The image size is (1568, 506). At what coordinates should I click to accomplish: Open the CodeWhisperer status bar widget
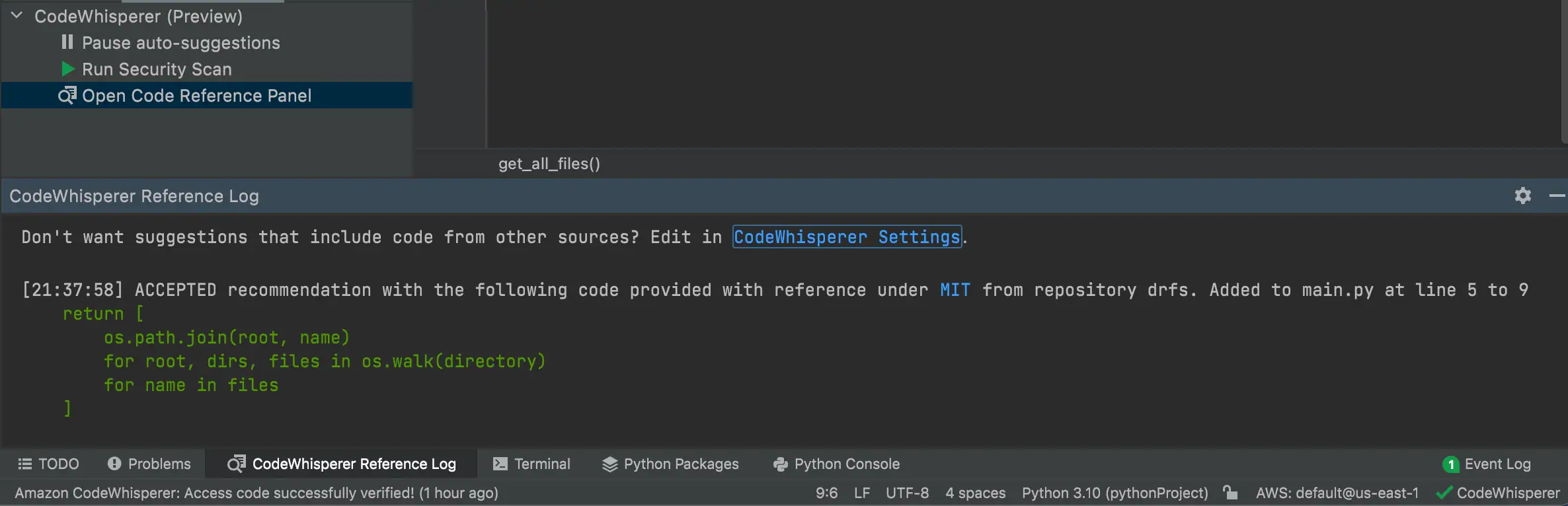click(x=1497, y=493)
